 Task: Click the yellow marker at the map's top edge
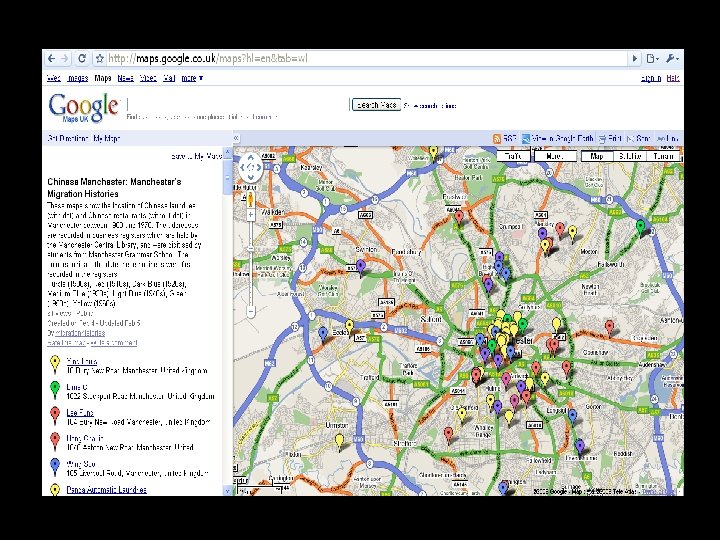click(x=433, y=153)
